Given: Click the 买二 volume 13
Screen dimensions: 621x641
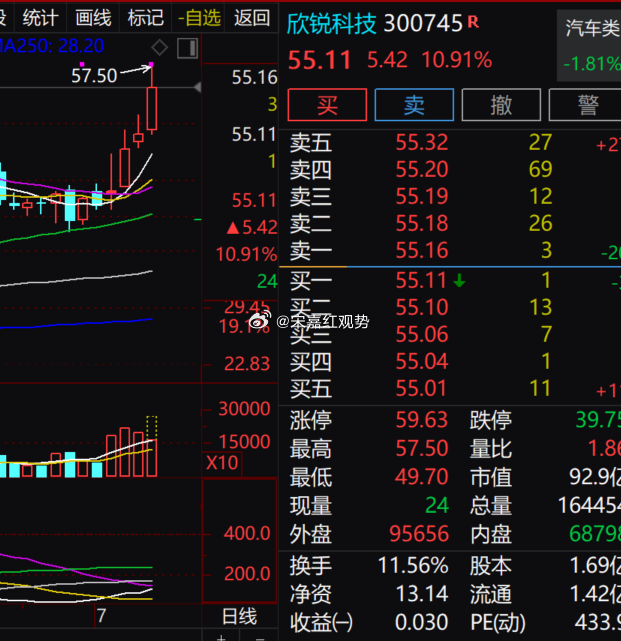Looking at the screenshot, I should pyautogui.click(x=540, y=307).
